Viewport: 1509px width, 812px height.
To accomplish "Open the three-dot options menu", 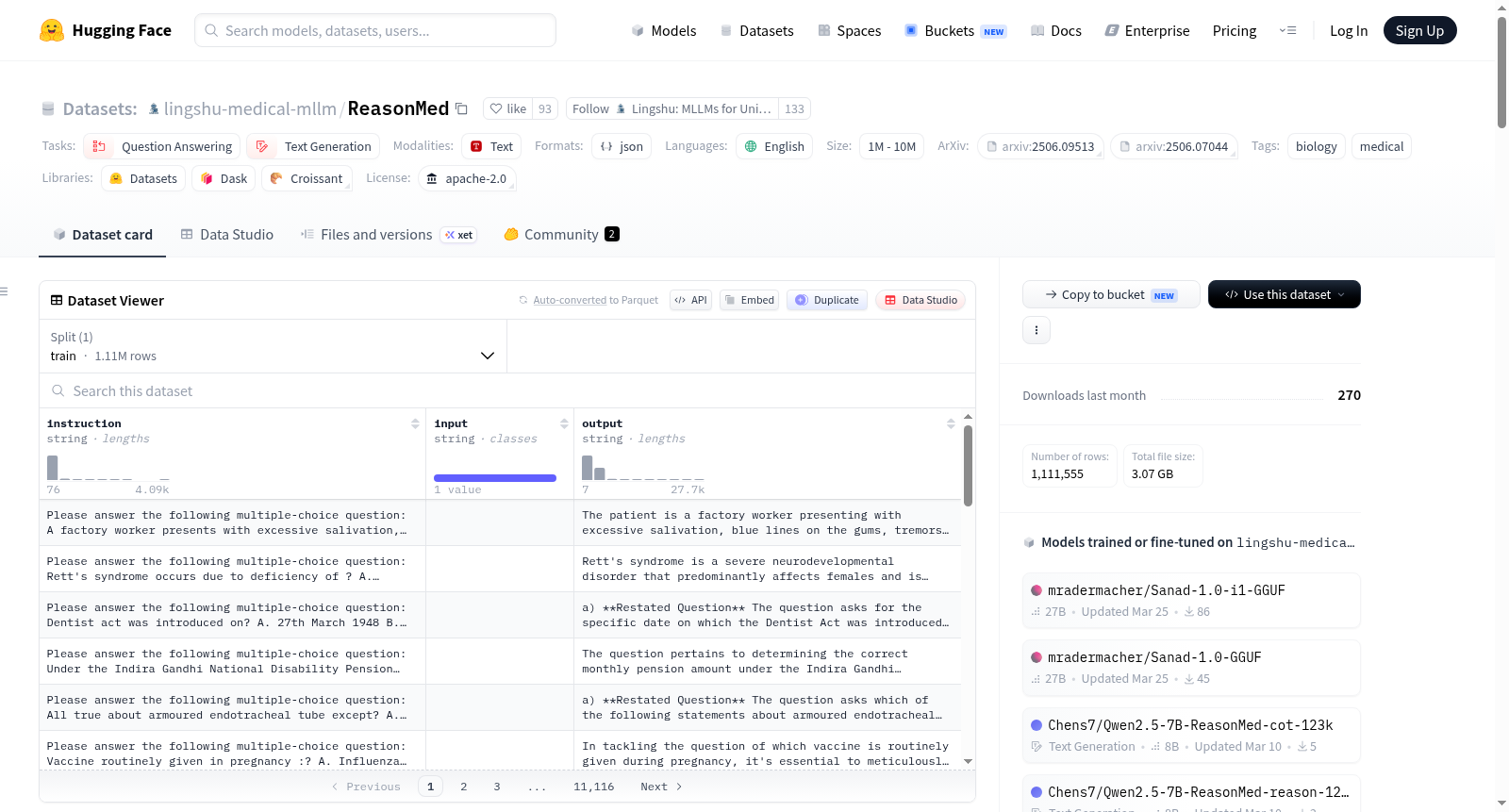I will pos(1036,330).
